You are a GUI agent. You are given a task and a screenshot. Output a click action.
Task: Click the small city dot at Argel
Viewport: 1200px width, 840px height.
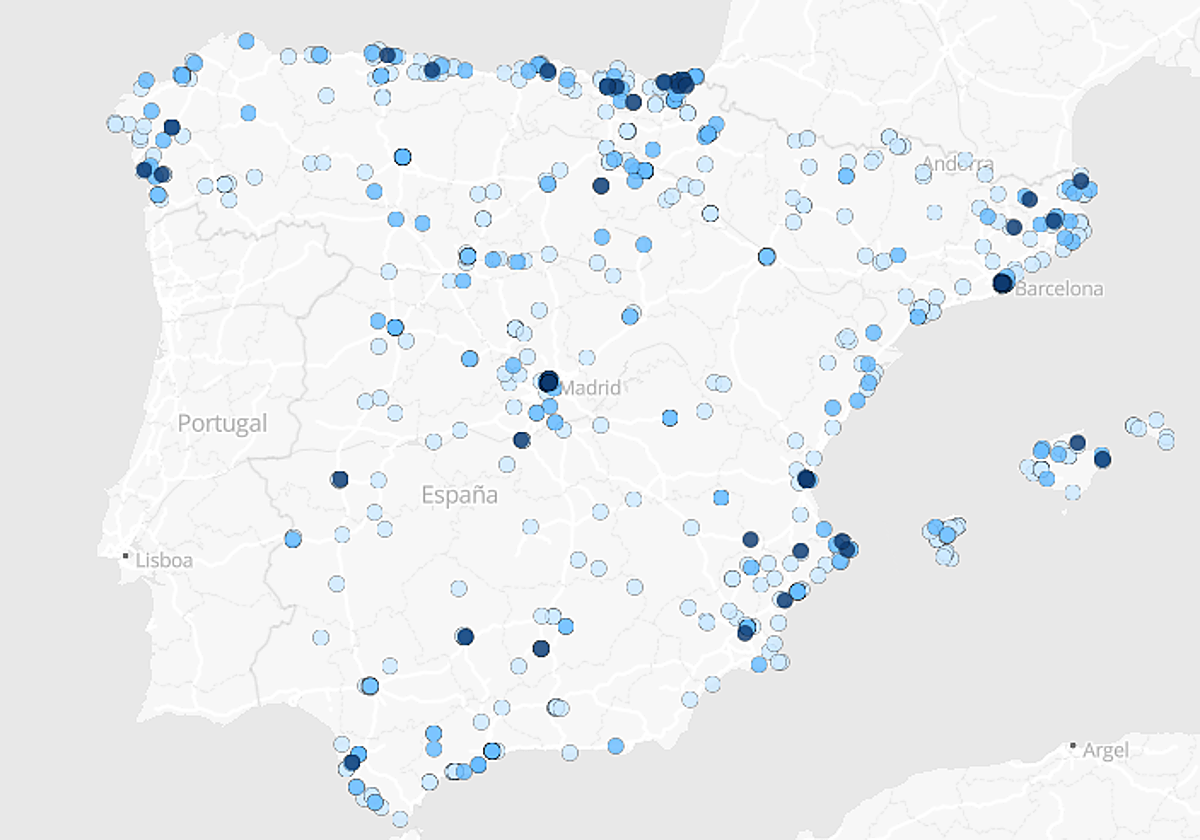[x=1073, y=746]
